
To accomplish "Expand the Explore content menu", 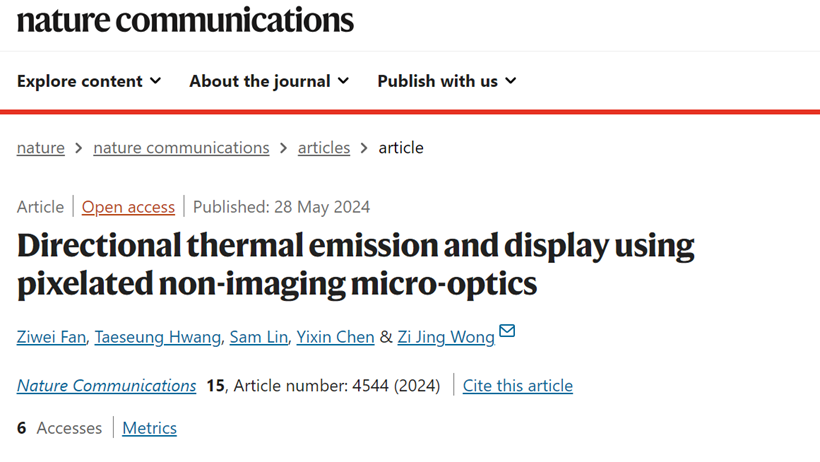I will [x=89, y=81].
